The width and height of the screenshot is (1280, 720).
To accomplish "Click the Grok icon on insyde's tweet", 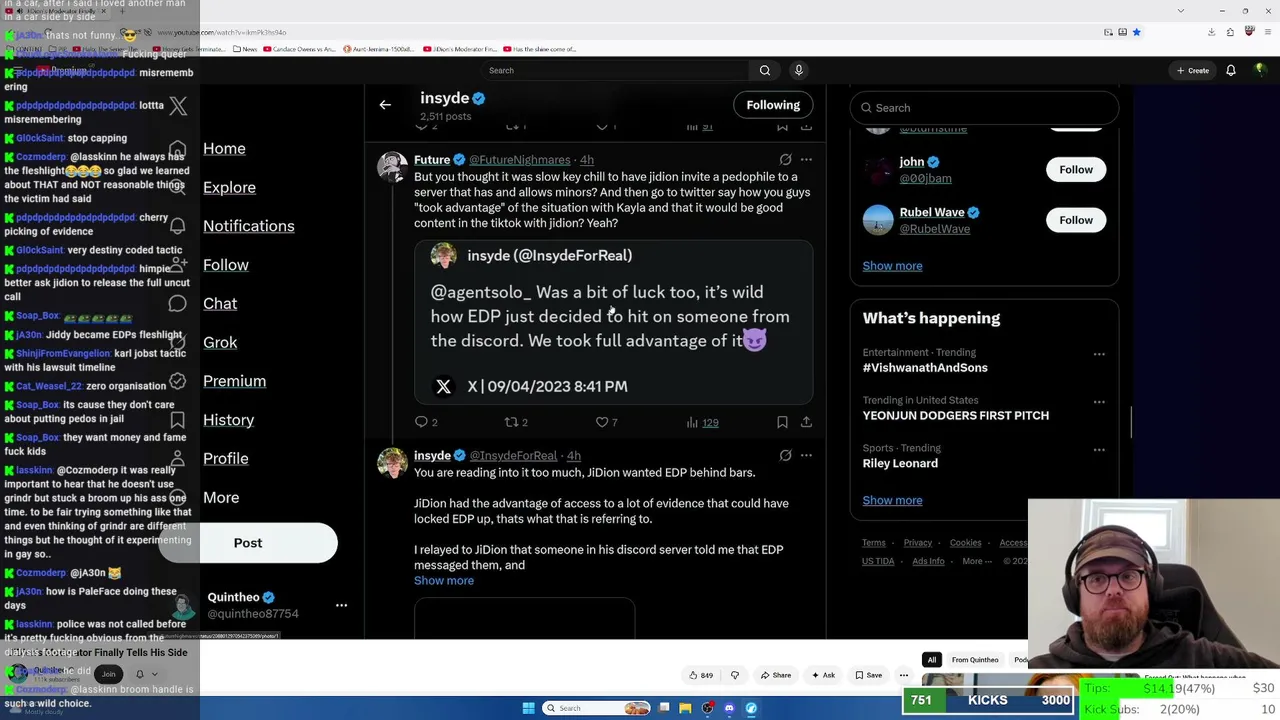I will tap(785, 456).
